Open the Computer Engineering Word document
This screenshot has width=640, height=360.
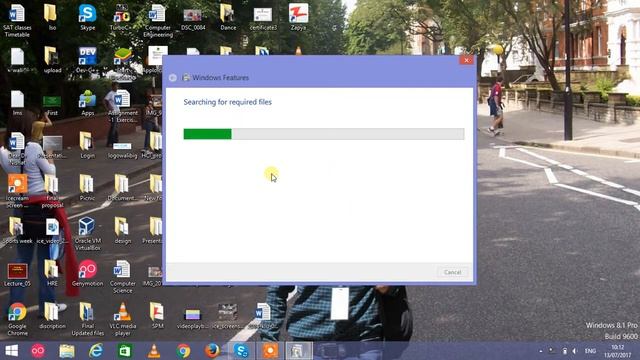(158, 20)
